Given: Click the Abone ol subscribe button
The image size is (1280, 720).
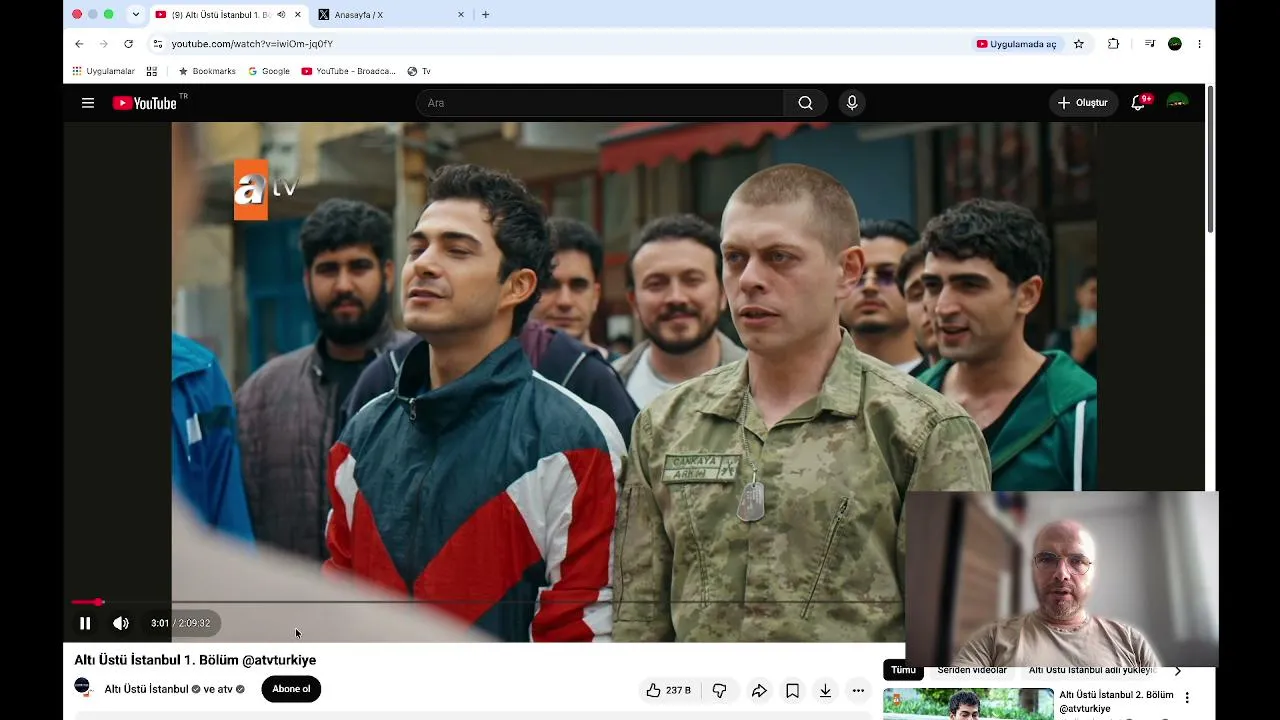Looking at the screenshot, I should point(291,689).
